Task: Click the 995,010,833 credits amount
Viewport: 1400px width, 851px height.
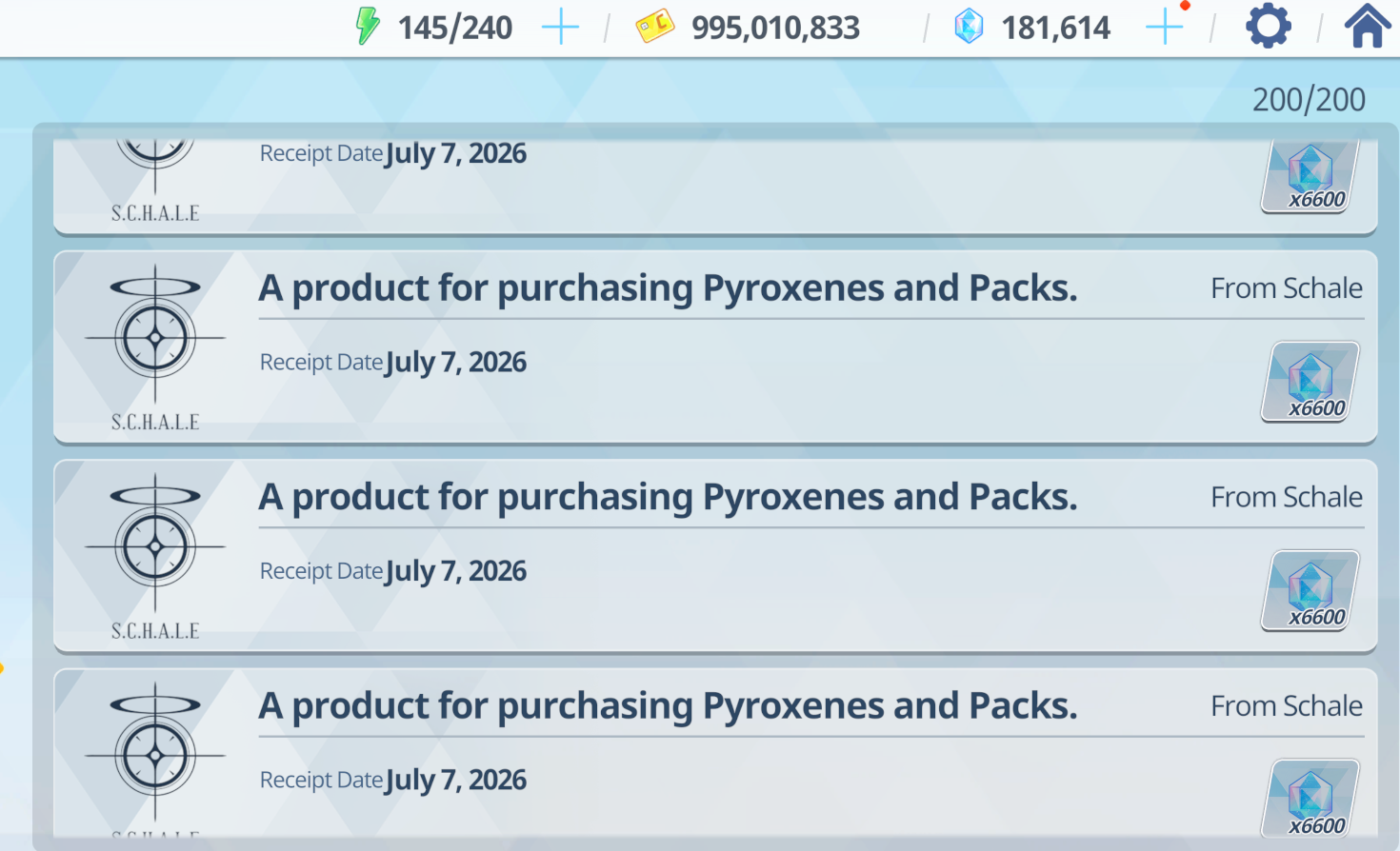Action: (x=775, y=29)
